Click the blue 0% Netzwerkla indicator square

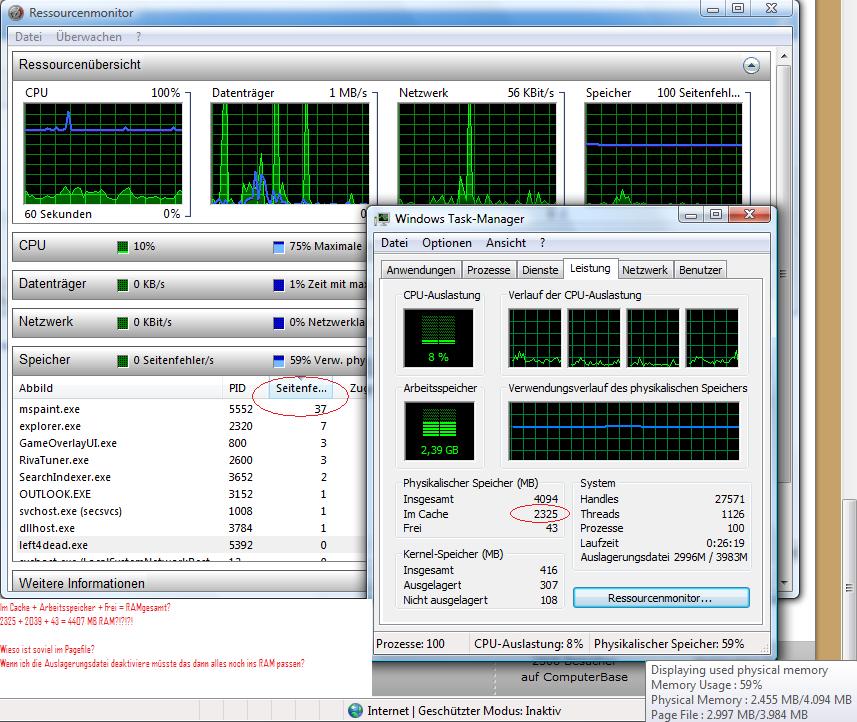click(278, 322)
